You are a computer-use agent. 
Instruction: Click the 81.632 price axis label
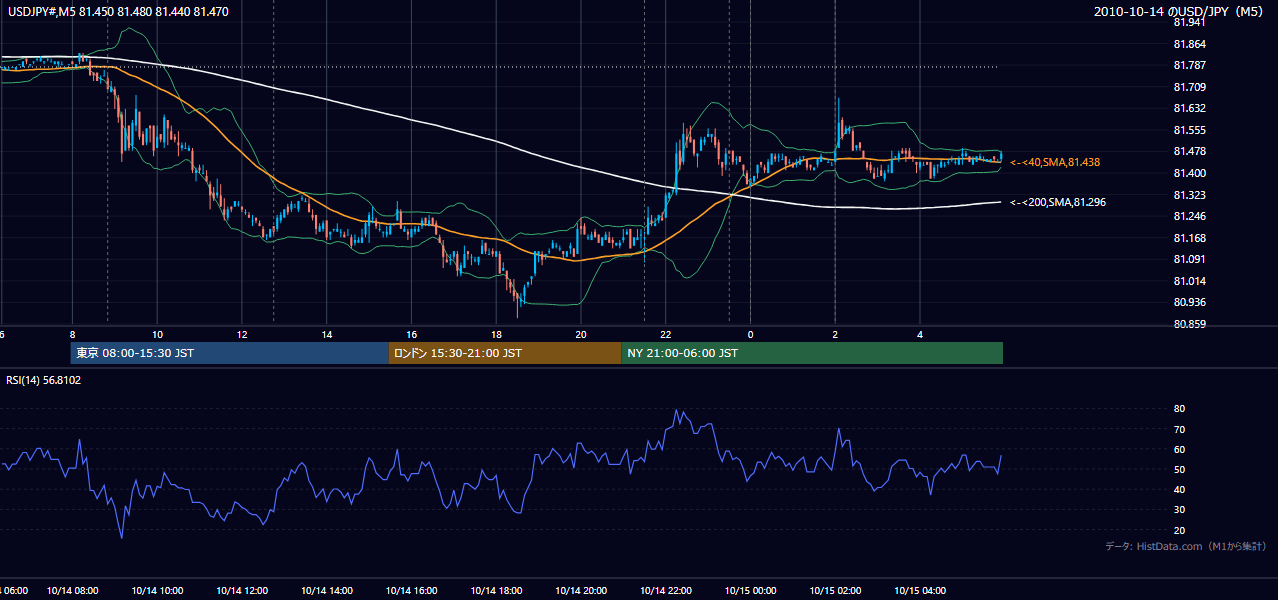tap(1189, 109)
